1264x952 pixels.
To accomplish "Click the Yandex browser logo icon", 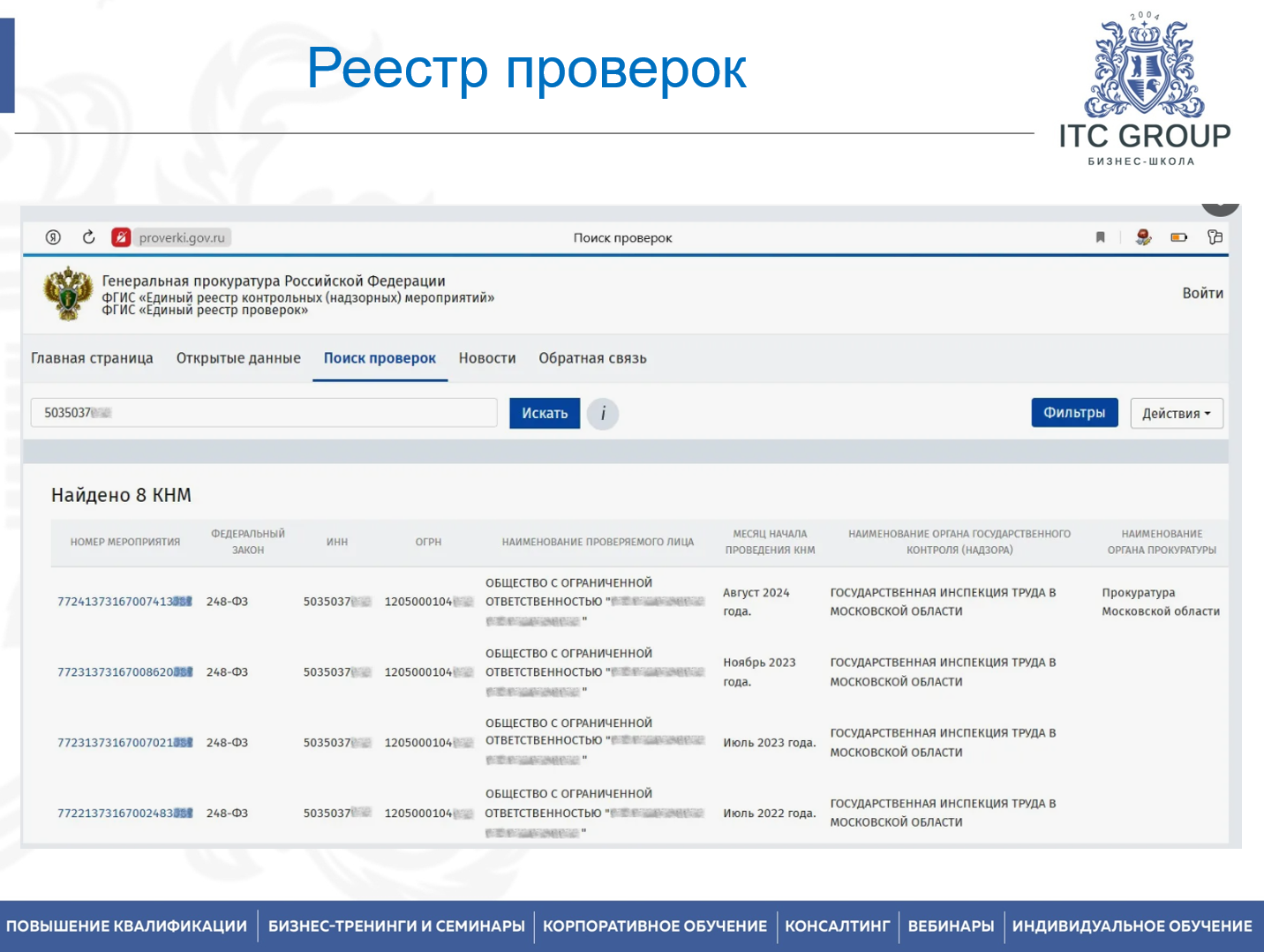I will point(53,237).
